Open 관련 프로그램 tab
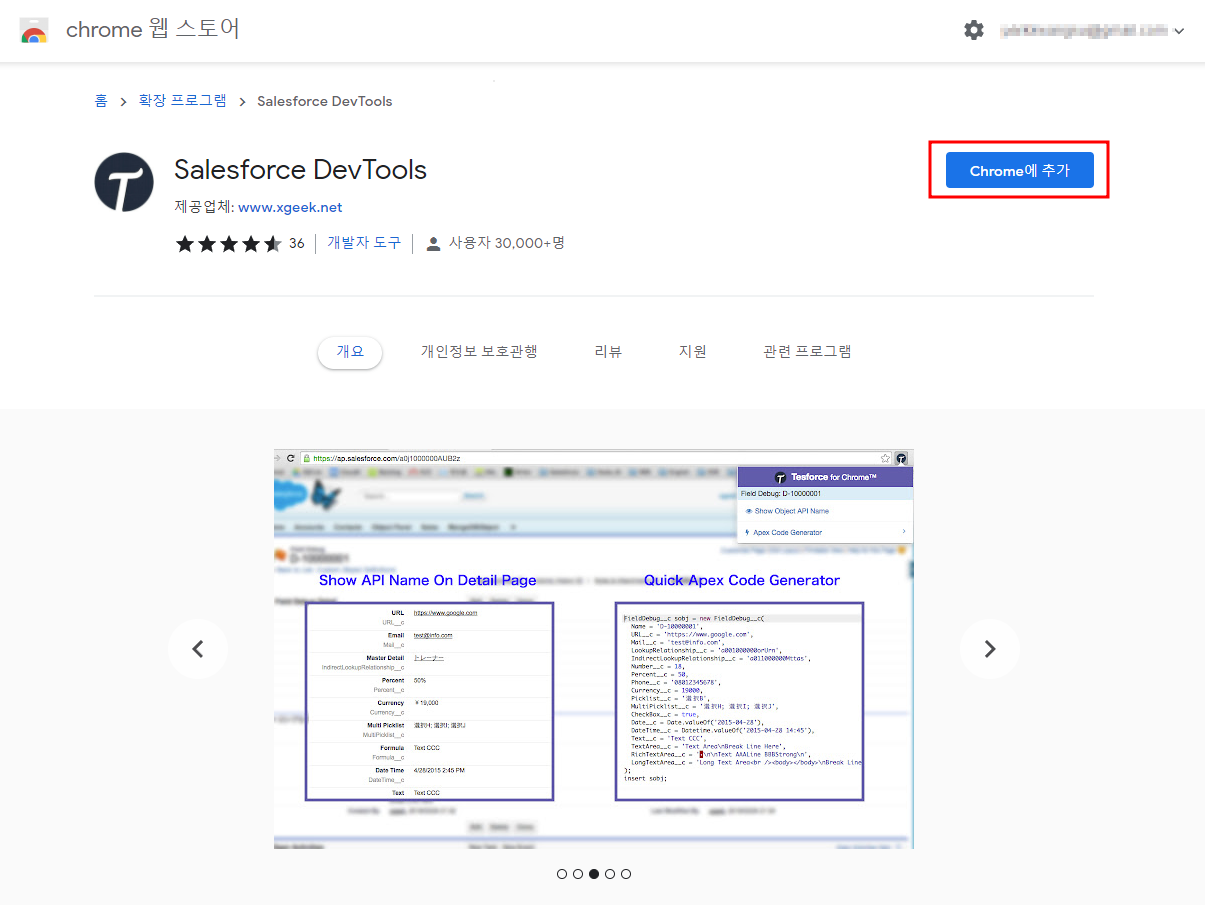1205x905 pixels. 807,351
